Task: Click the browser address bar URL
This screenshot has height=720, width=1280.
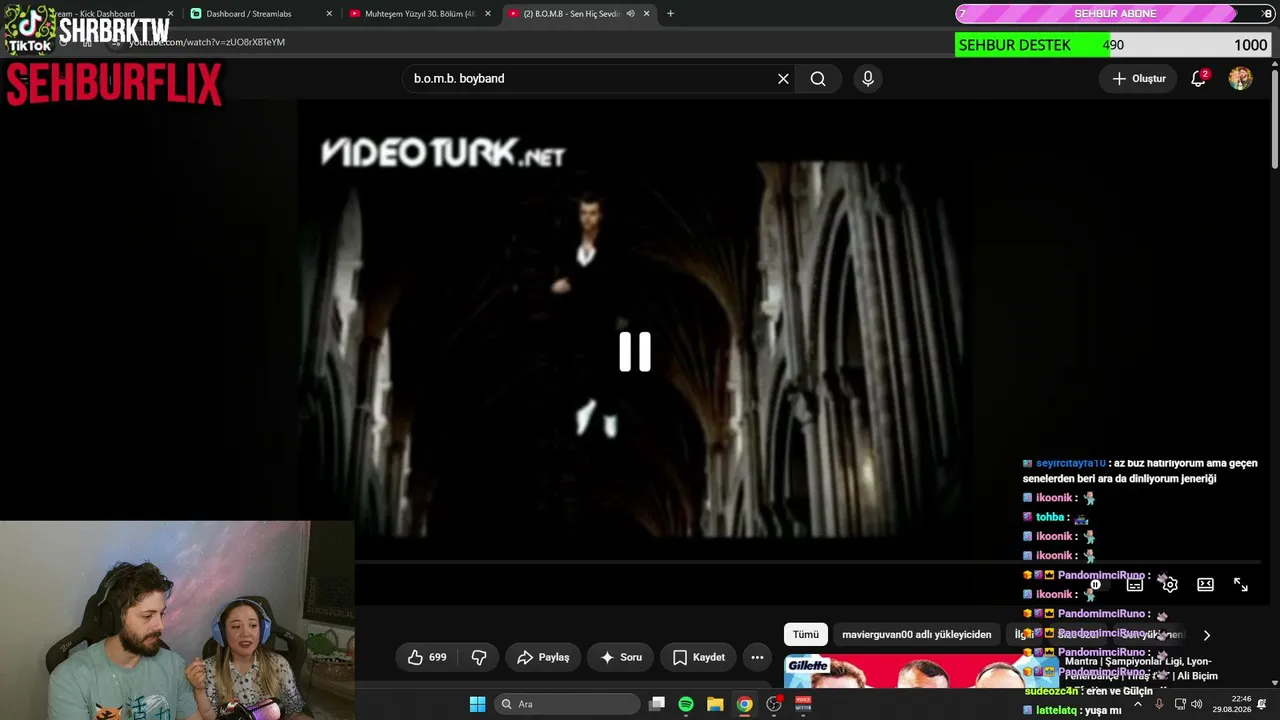Action: coord(207,42)
